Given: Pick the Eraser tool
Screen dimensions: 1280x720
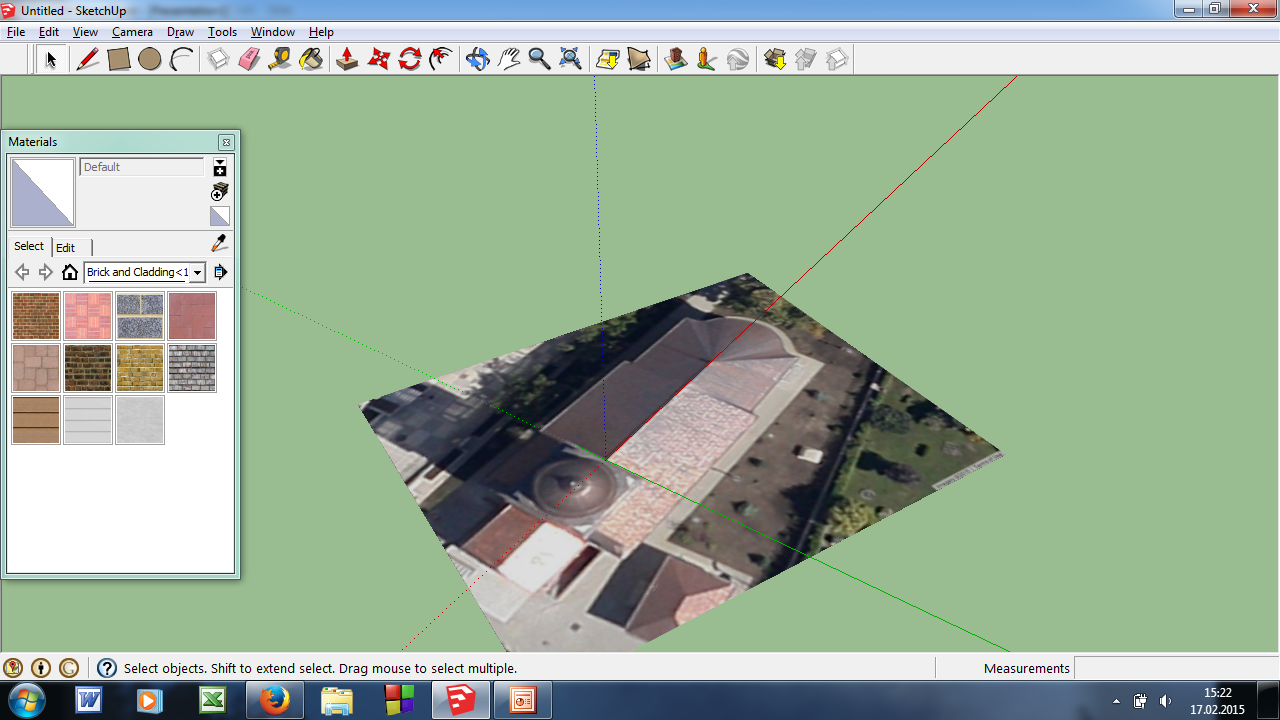Looking at the screenshot, I should (249, 60).
